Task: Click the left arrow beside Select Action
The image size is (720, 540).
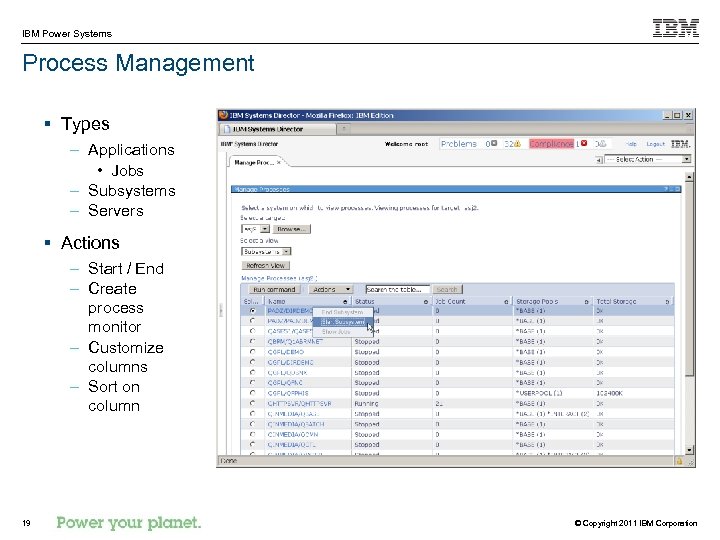Action: 599,160
